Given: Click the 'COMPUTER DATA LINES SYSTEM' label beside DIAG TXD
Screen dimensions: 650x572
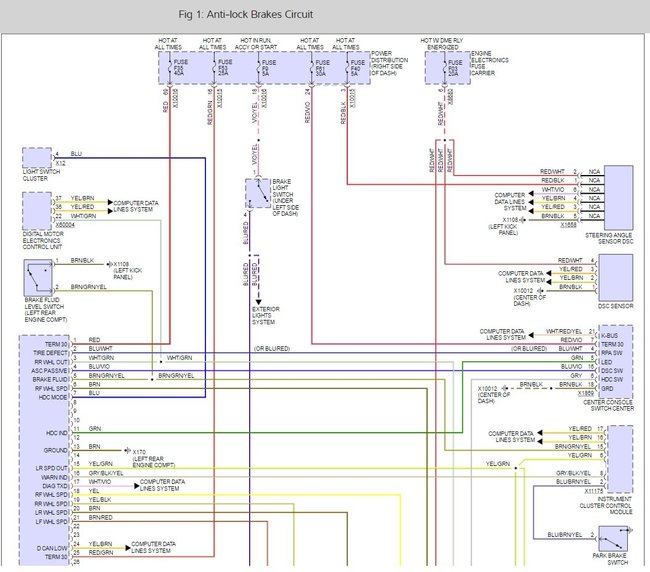Looking at the screenshot, I should point(162,485).
